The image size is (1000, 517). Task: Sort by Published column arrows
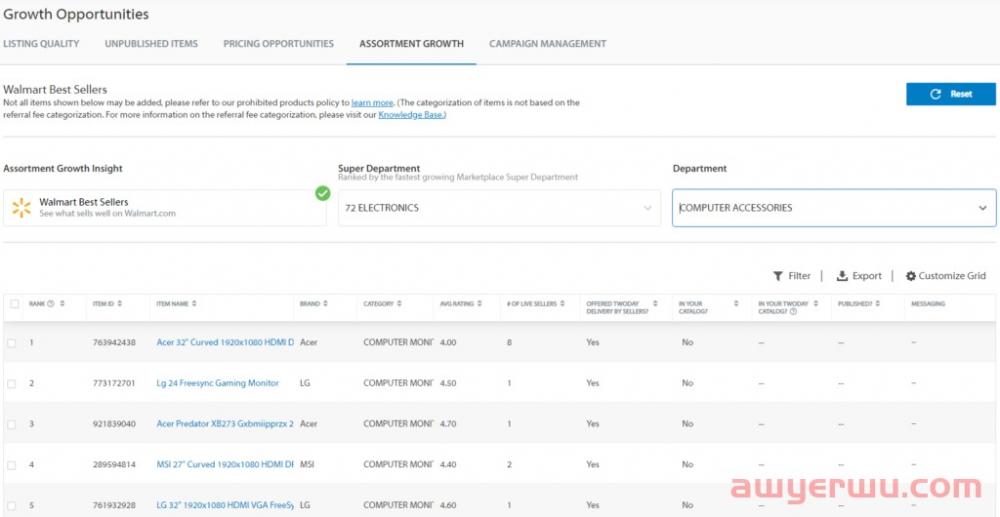(878, 304)
